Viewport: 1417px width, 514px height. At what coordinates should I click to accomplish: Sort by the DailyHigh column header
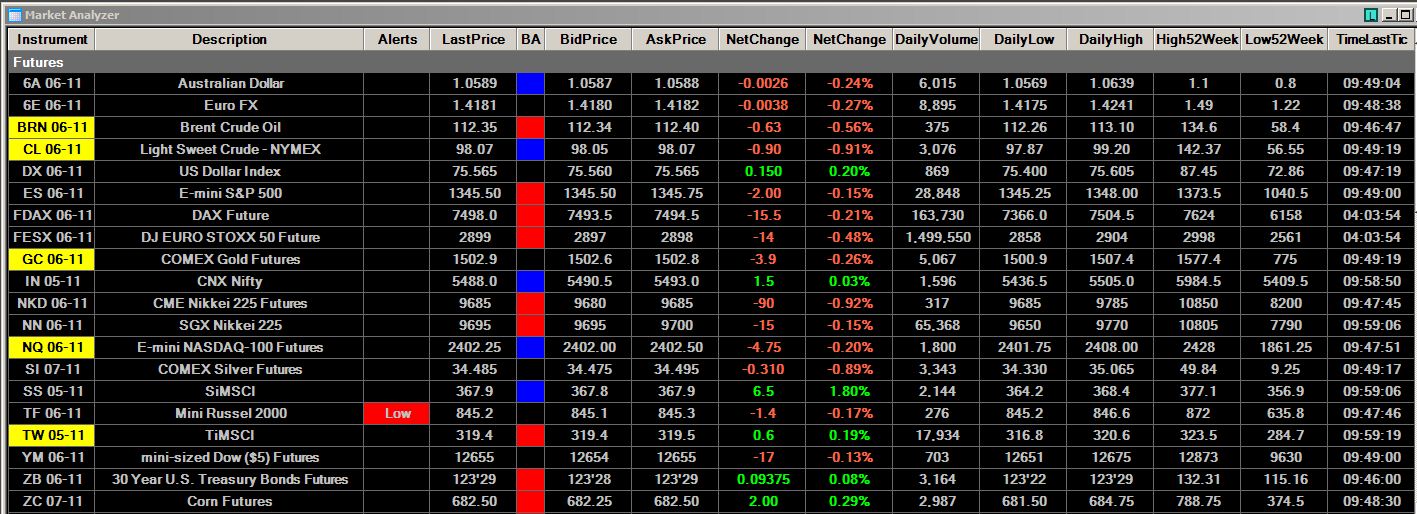tap(1110, 40)
